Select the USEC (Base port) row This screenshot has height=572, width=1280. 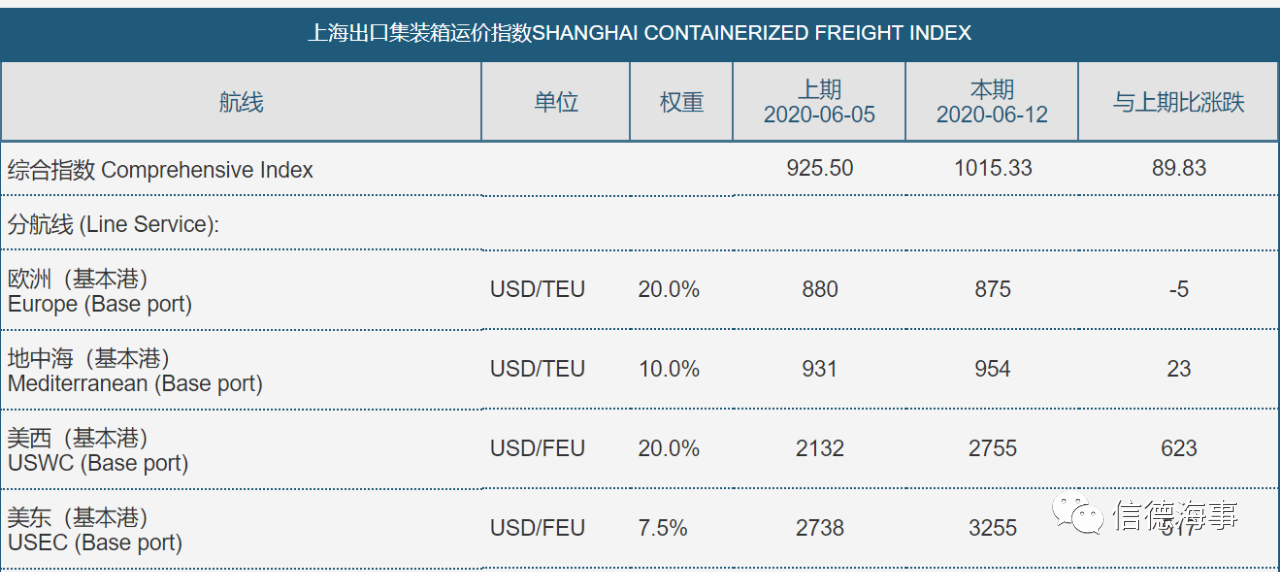[640, 529]
